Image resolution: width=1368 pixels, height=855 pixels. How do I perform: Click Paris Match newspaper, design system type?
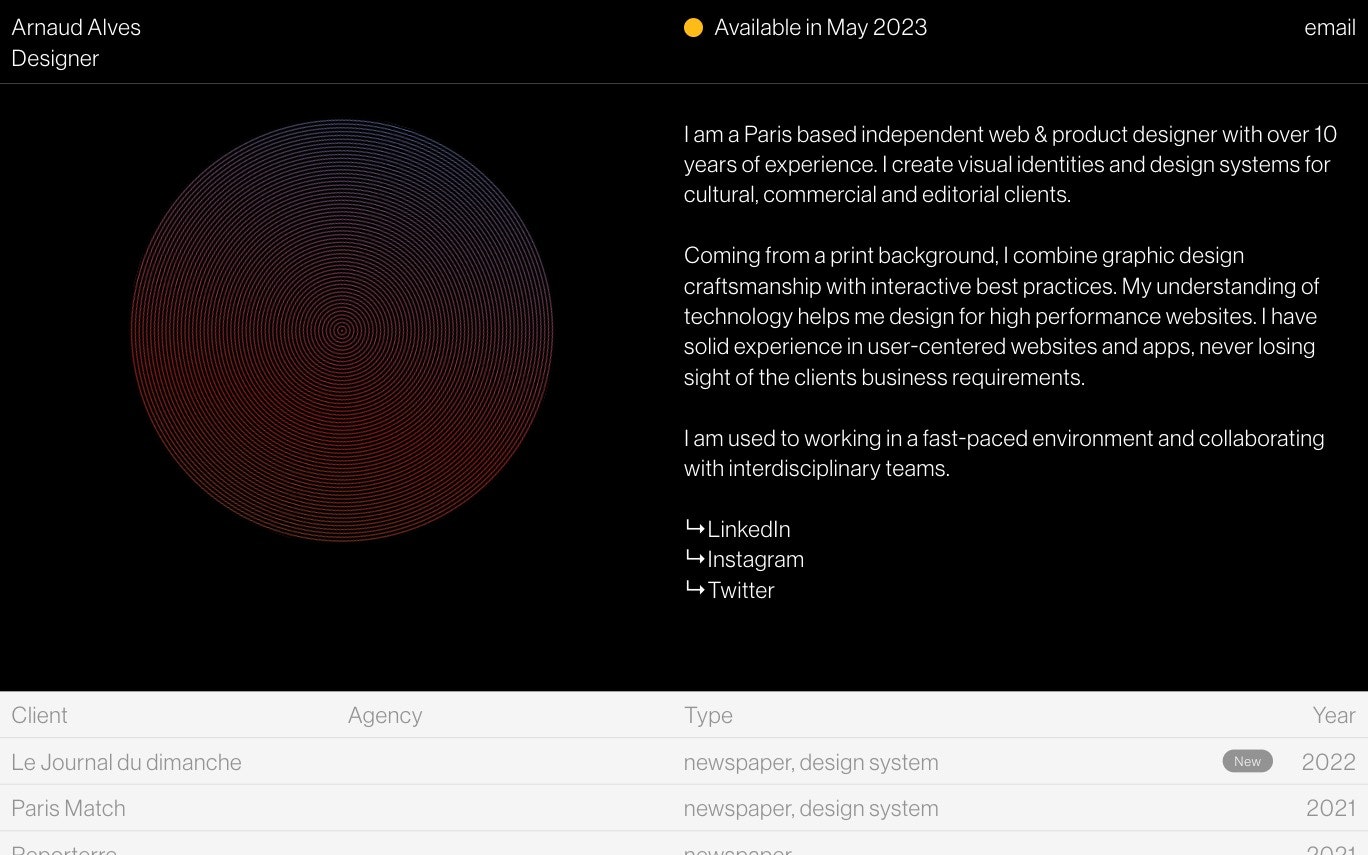[811, 808]
